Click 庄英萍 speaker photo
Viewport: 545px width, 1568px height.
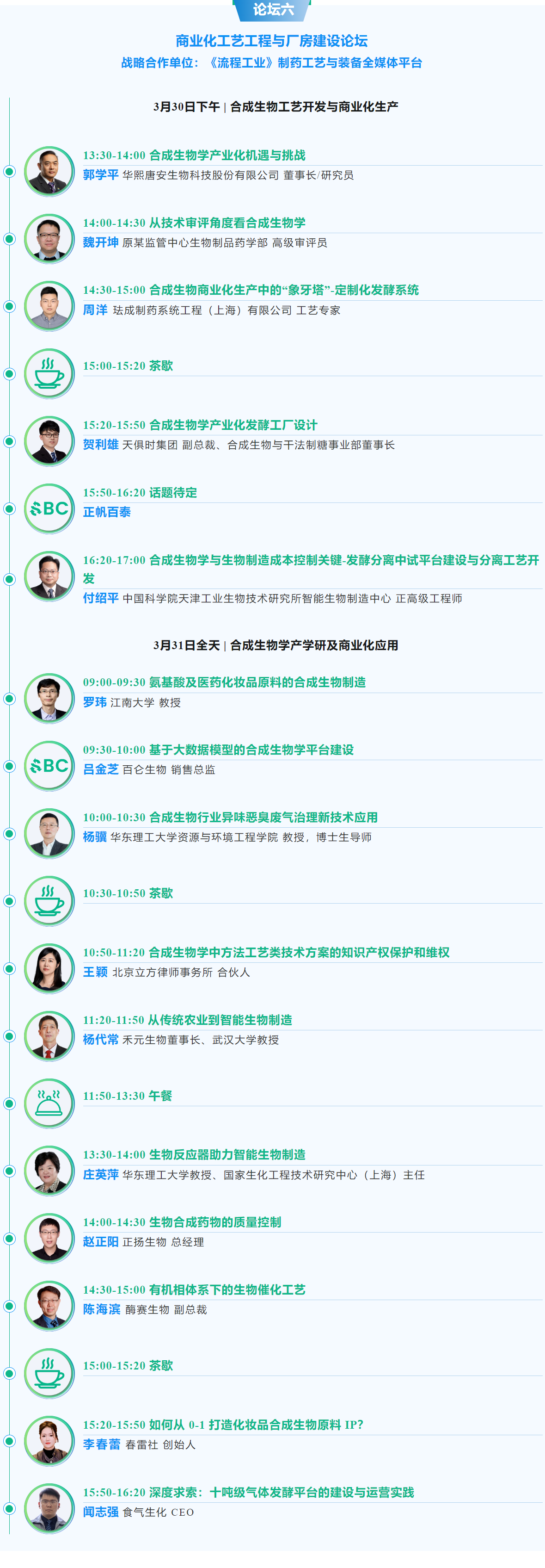tap(49, 1171)
